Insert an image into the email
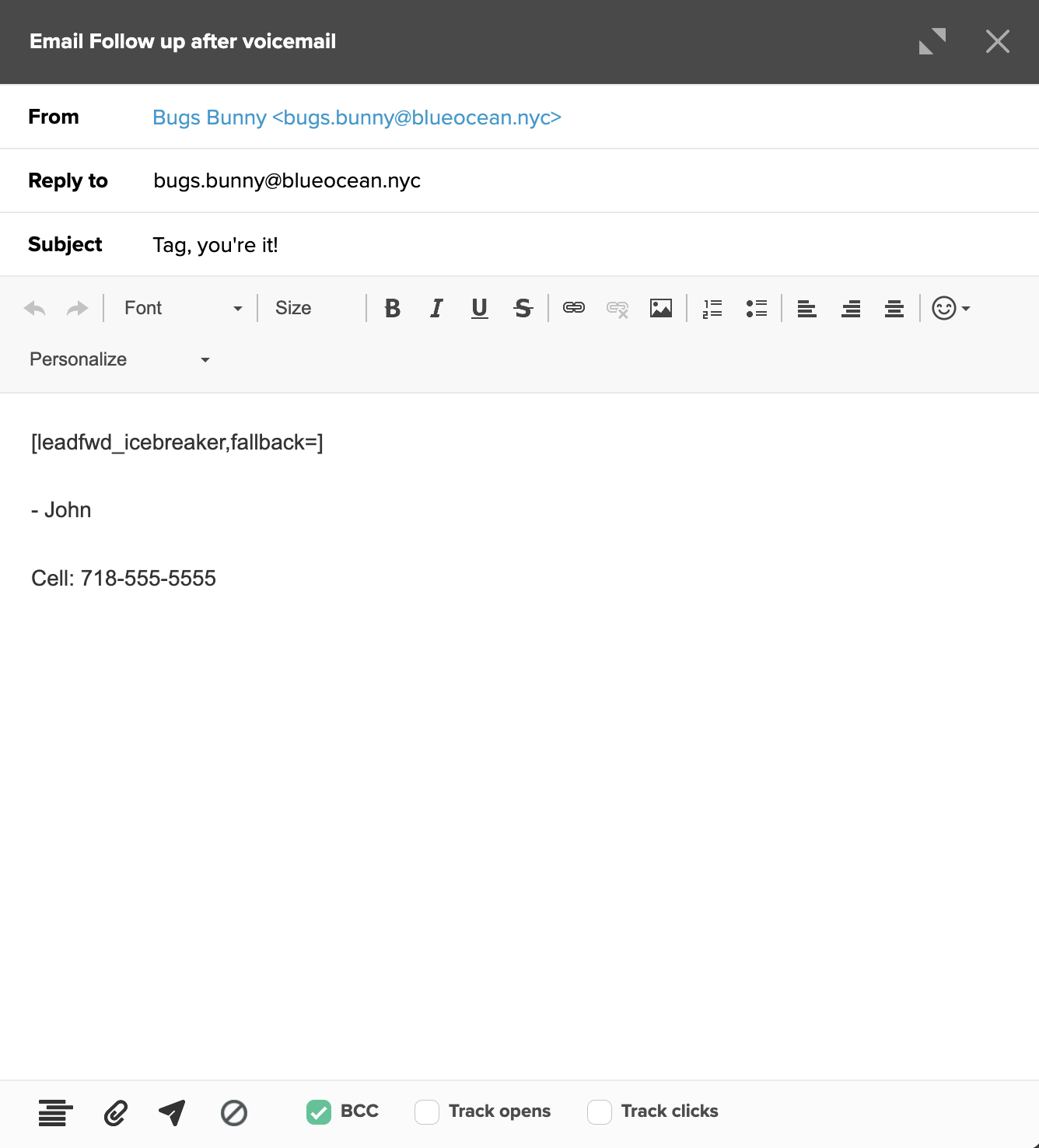The width and height of the screenshot is (1039, 1148). tap(661, 308)
